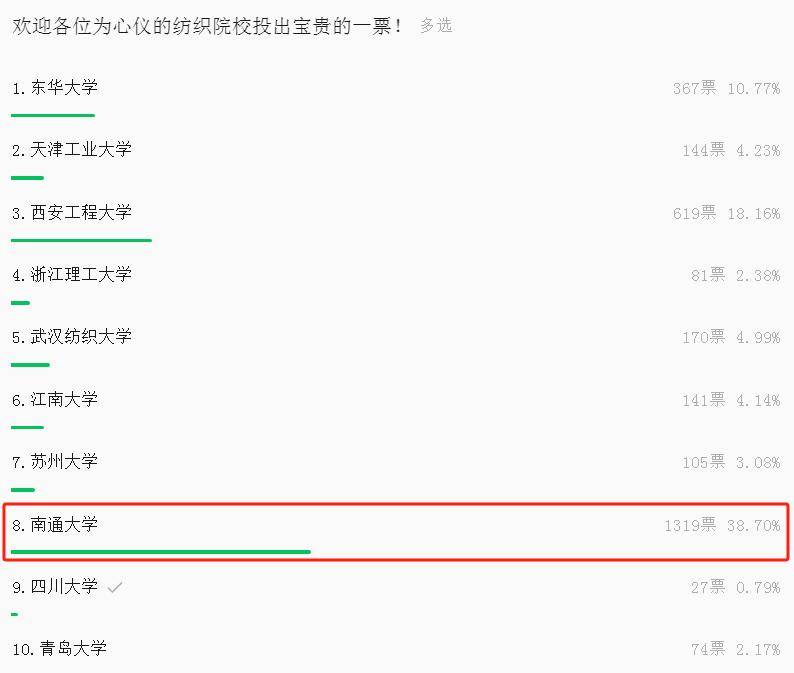Click the 619票 18.16% result text
The height and width of the screenshot is (673, 794).
pyautogui.click(x=726, y=213)
